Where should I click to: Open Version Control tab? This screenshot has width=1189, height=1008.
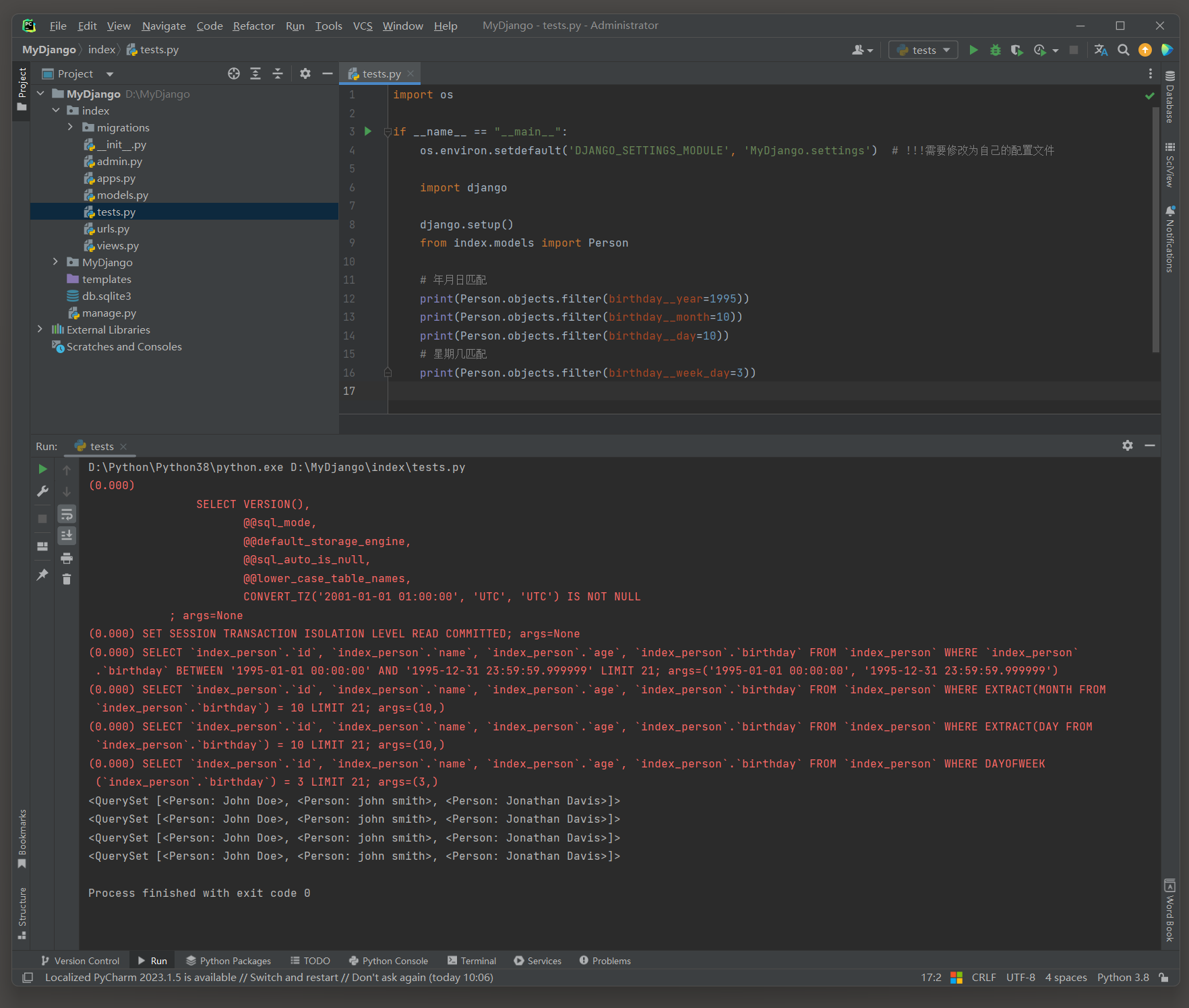pyautogui.click(x=80, y=961)
